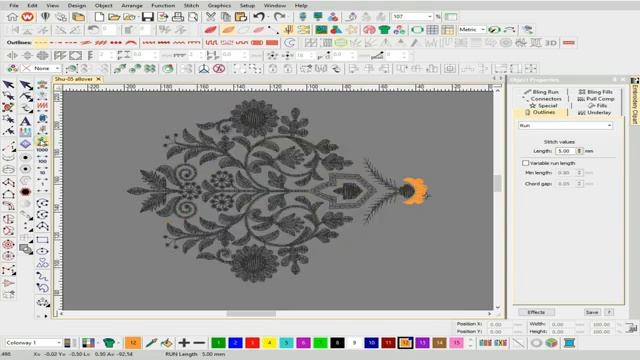Select the Ellipse shape tool
Image resolution: width=640 pixels, height=360 pixels.
pyautogui.click(x=42, y=251)
